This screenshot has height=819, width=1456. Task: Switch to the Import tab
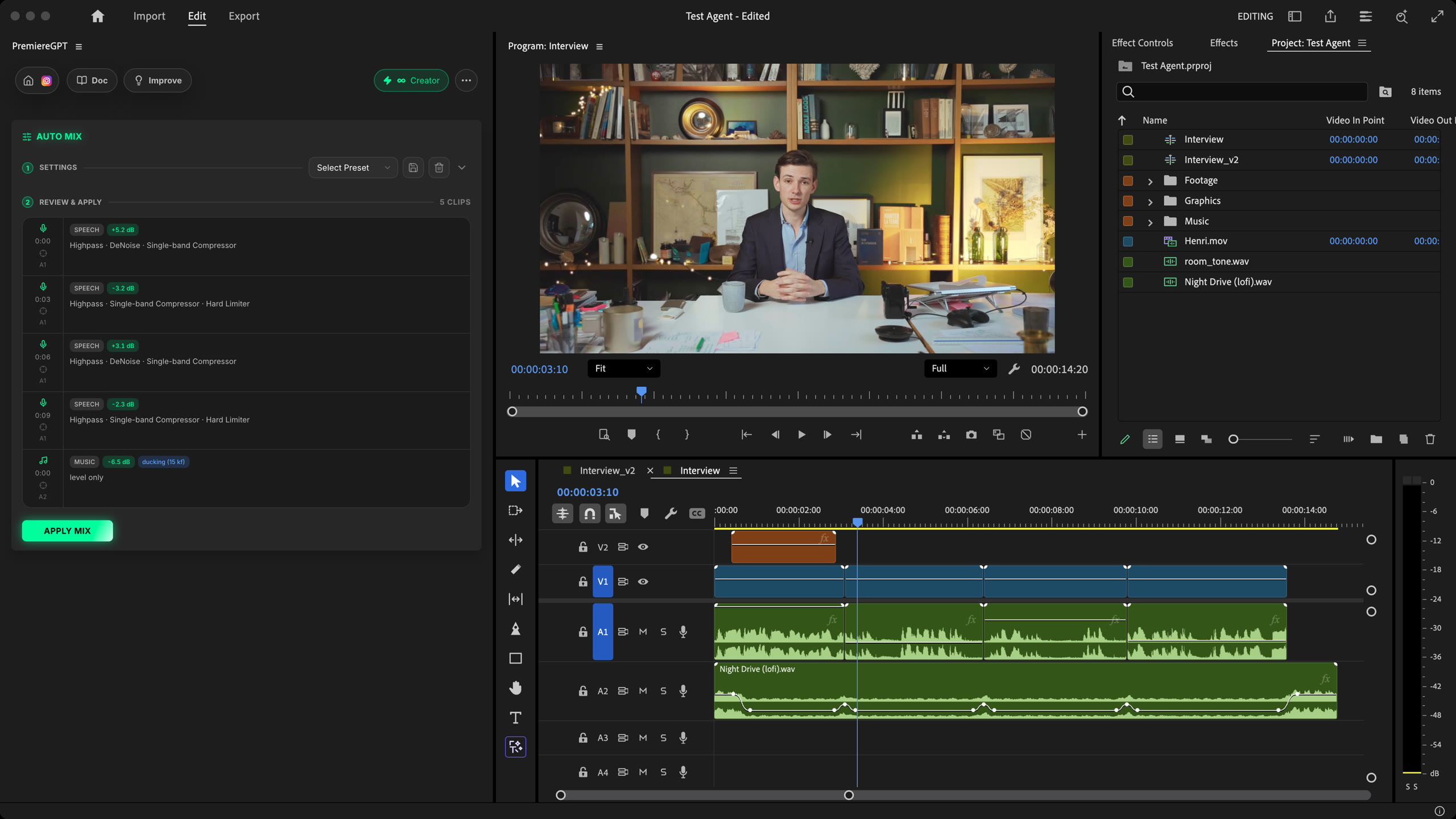tap(149, 16)
